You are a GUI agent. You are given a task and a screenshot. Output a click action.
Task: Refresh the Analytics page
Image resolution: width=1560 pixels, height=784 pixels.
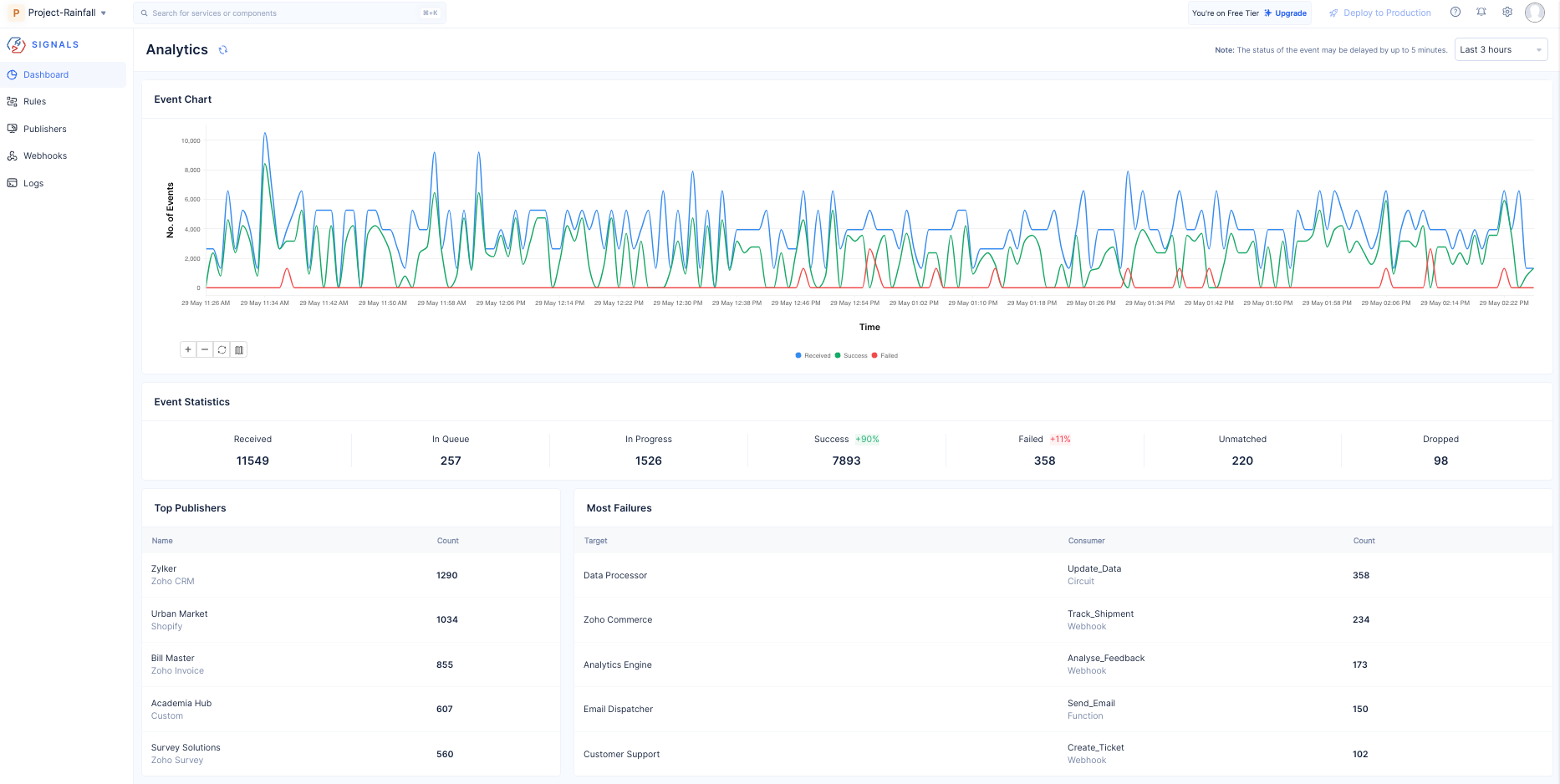pyautogui.click(x=223, y=50)
